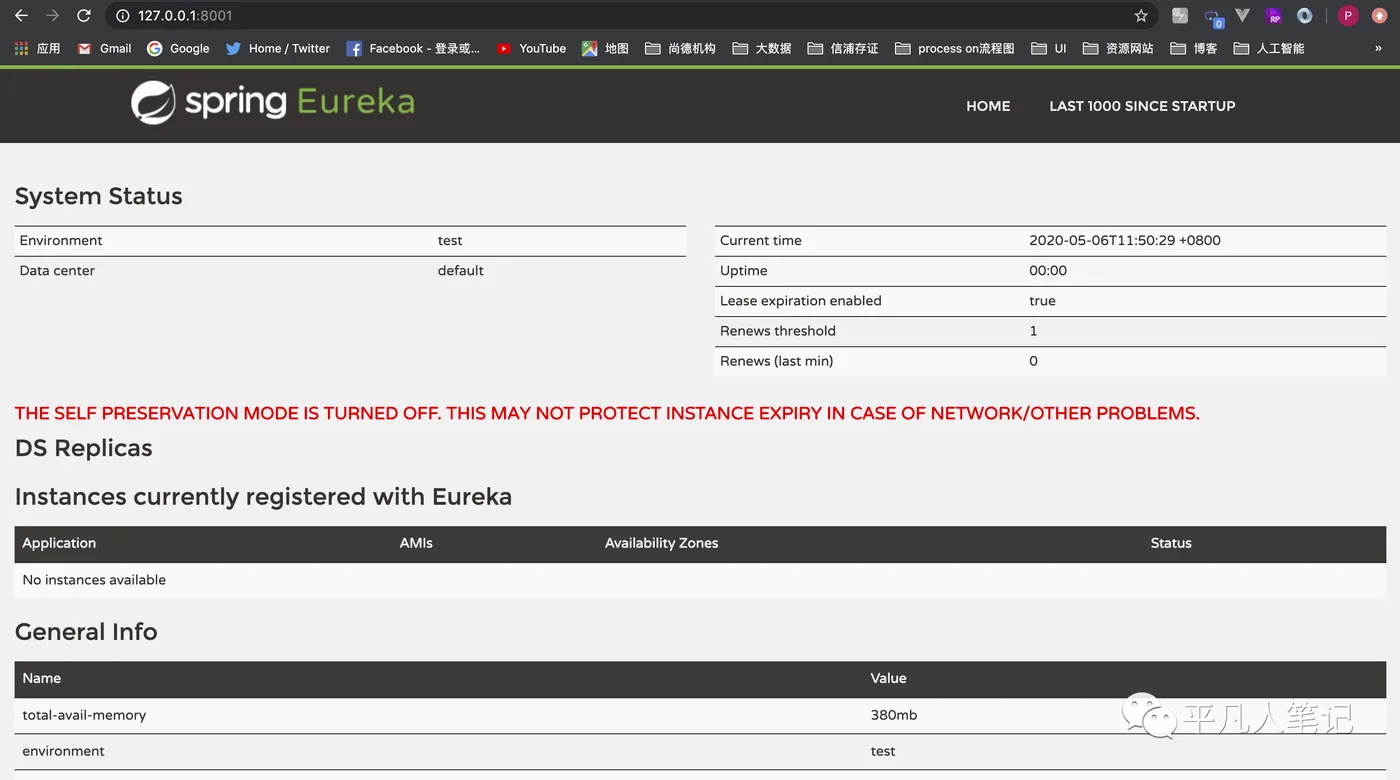Click the total-avail-memory row name
The height and width of the screenshot is (780, 1400).
tap(84, 715)
